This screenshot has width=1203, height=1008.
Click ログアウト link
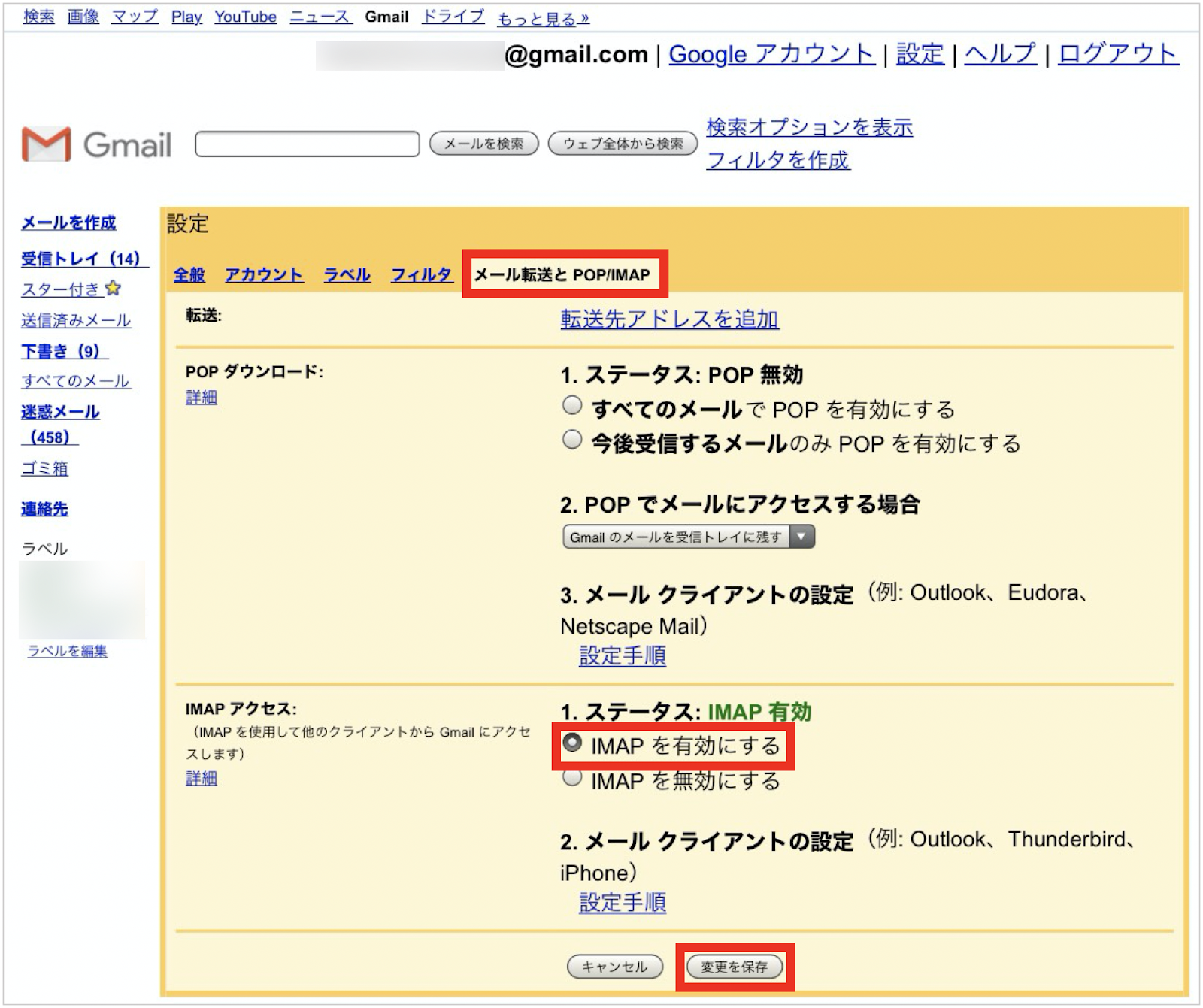pyautogui.click(x=1119, y=54)
